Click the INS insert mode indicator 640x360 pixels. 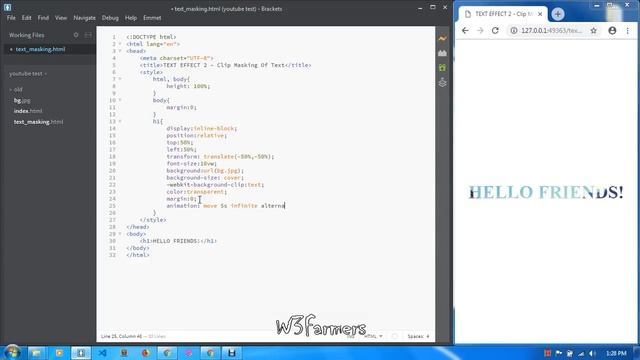pos(351,336)
